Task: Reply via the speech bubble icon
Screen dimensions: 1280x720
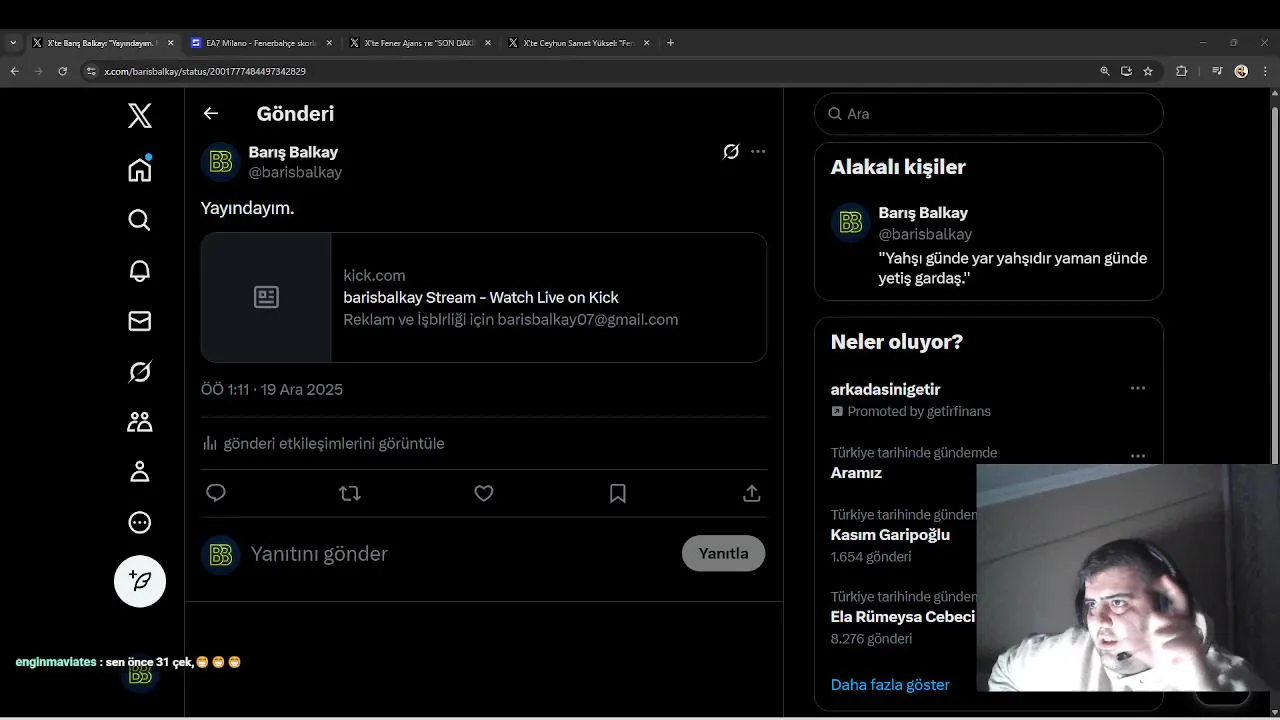Action: [x=216, y=493]
